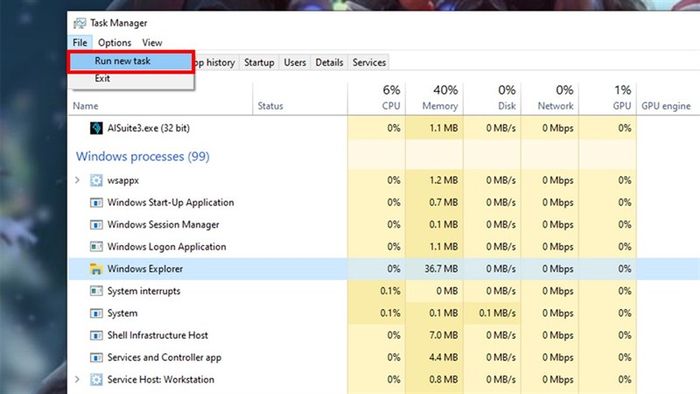Image resolution: width=700 pixels, height=394 pixels.
Task: Expand the wsappx process group
Action: [x=77, y=180]
